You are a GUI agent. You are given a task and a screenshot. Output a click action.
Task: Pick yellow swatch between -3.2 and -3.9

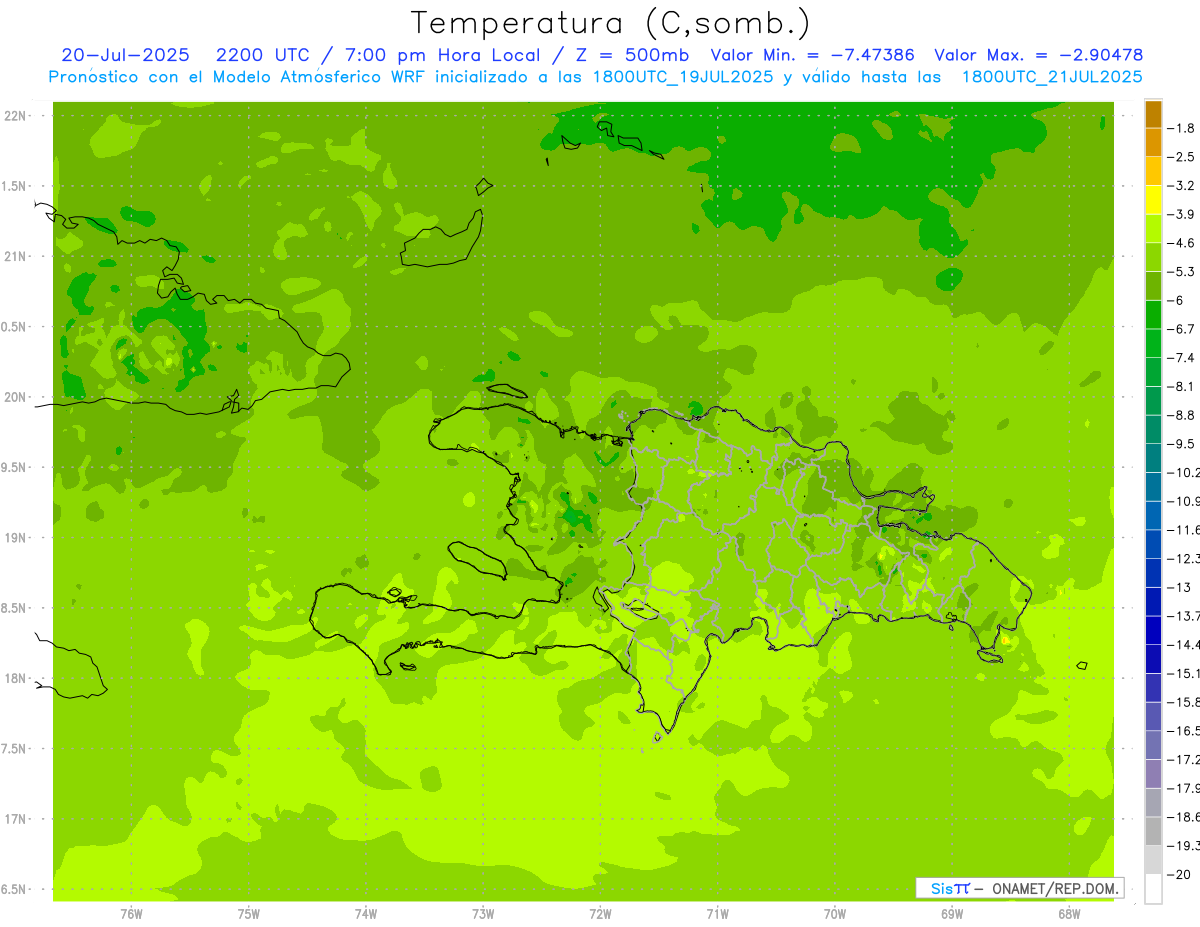tap(1153, 200)
